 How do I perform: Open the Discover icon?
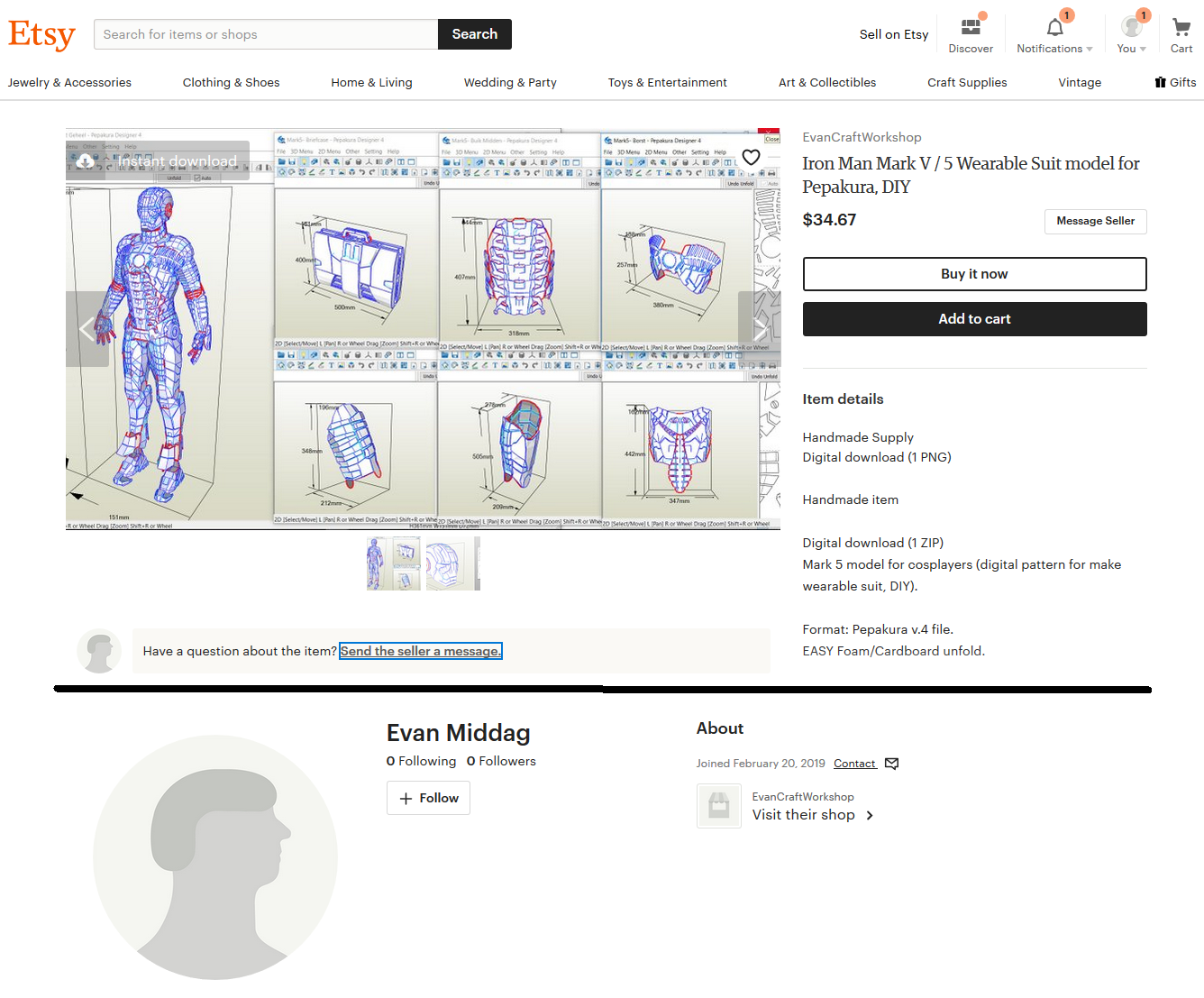(971, 27)
